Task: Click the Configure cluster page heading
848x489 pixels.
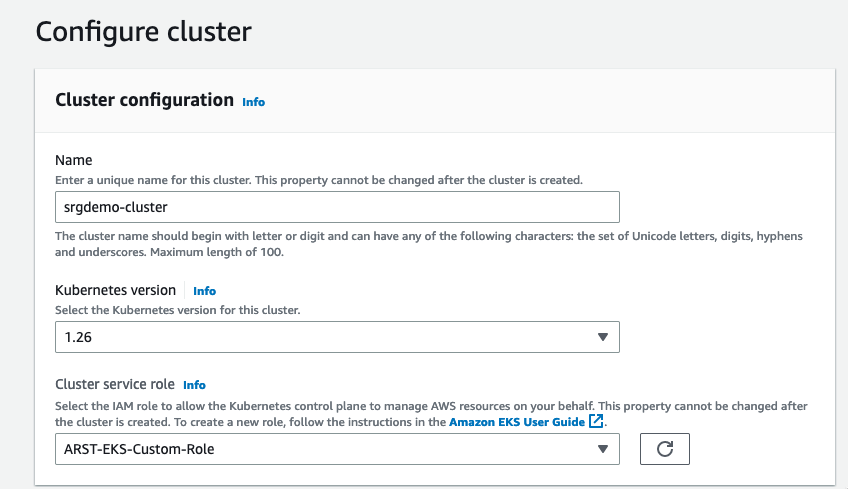Action: coord(143,31)
